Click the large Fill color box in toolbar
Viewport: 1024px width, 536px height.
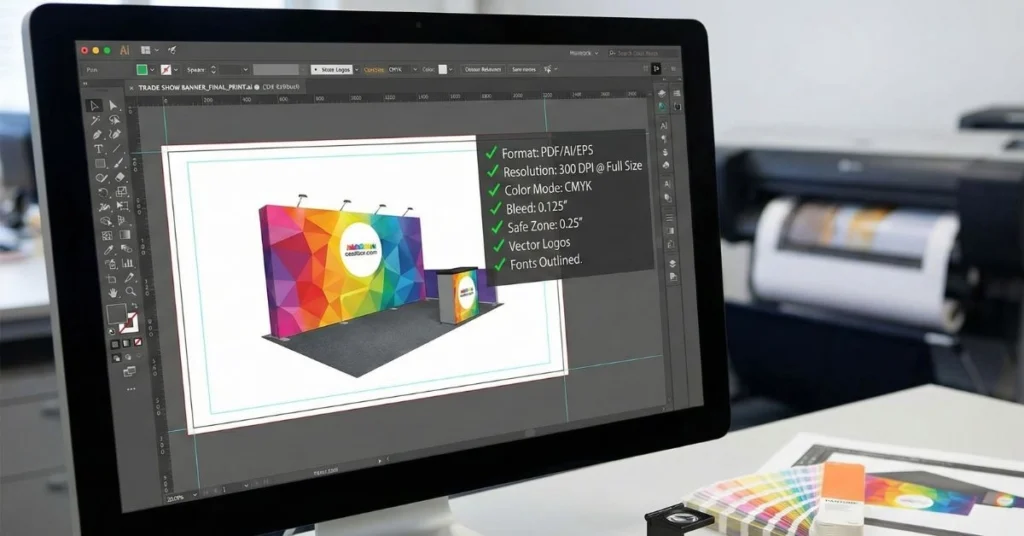[116, 314]
